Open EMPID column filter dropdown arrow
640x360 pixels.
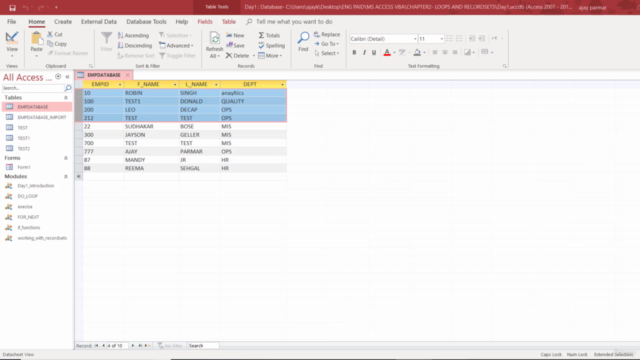tap(120, 84)
